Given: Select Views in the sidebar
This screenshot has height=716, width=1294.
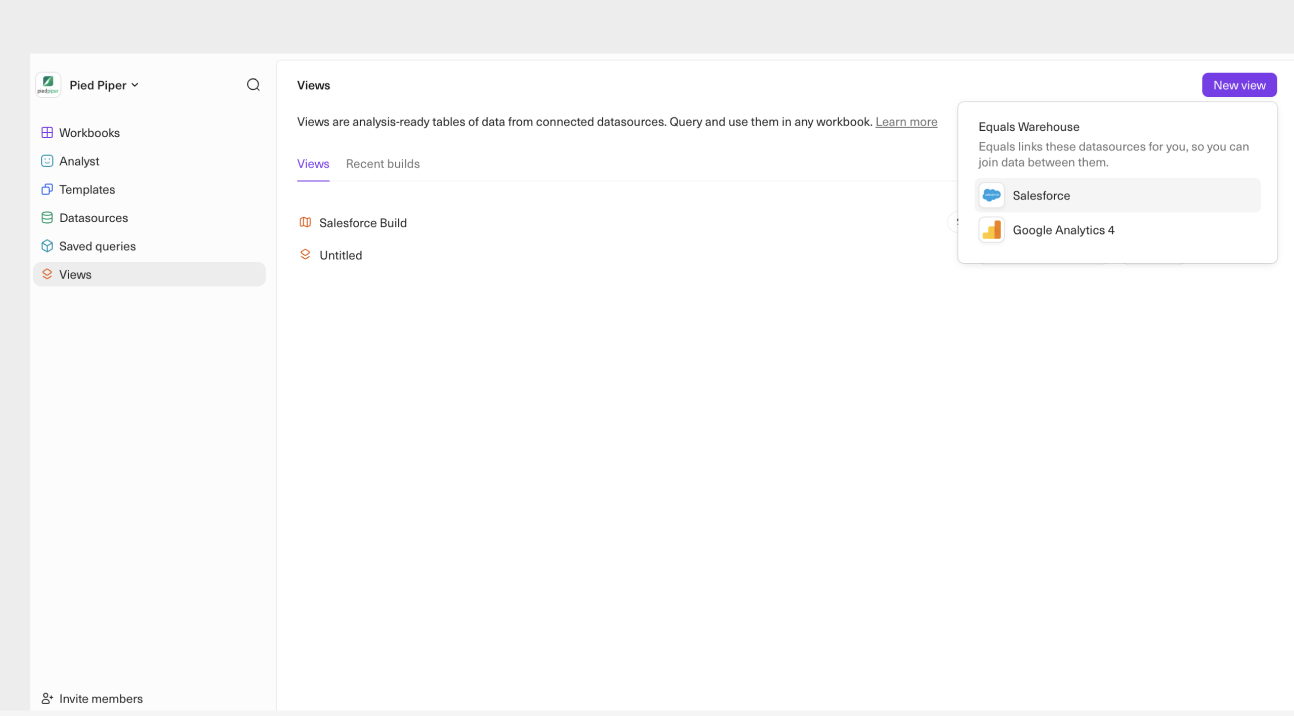Looking at the screenshot, I should tap(149, 274).
